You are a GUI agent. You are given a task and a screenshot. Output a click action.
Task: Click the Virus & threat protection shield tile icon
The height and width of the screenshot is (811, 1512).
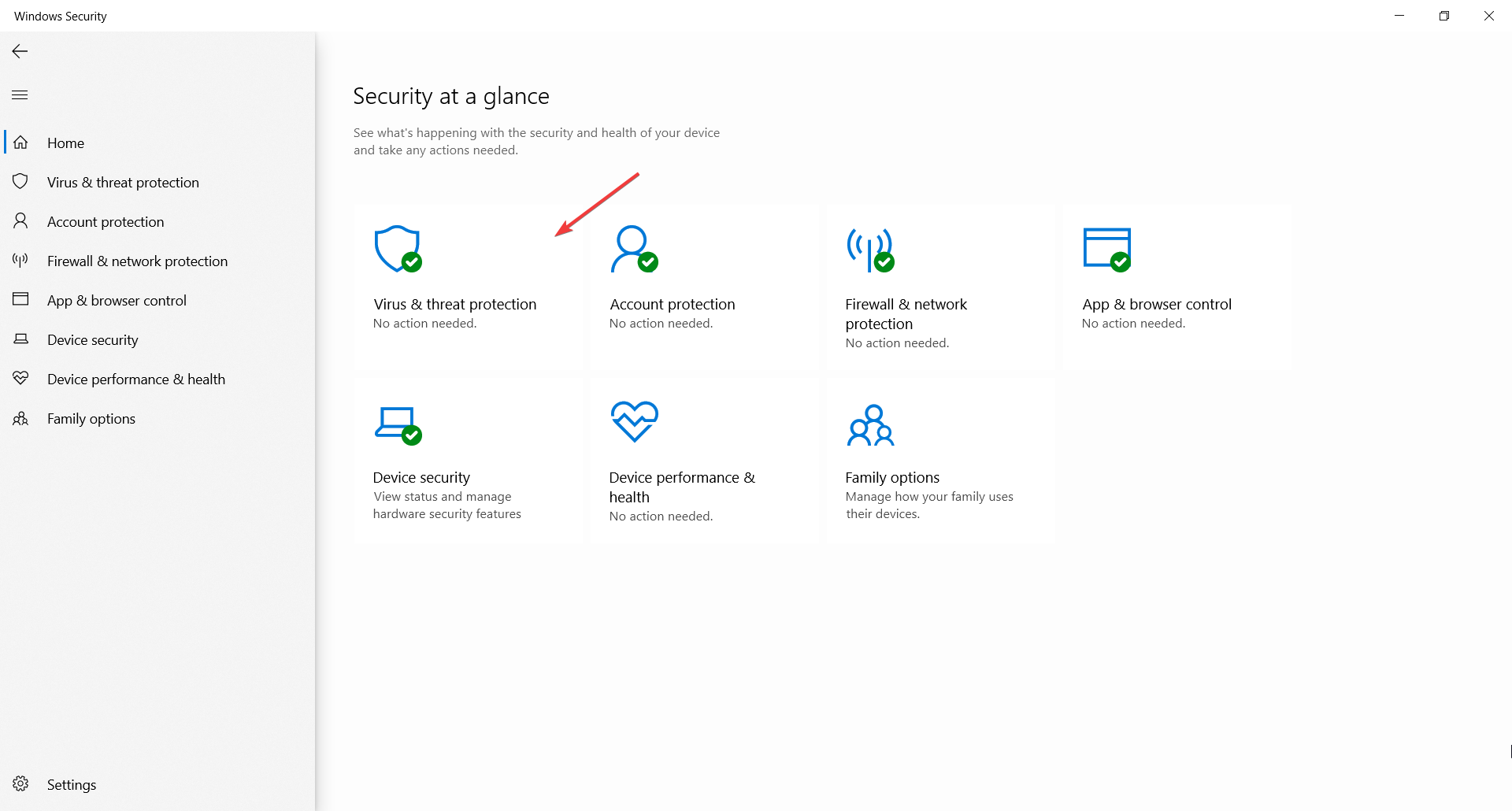coord(398,249)
